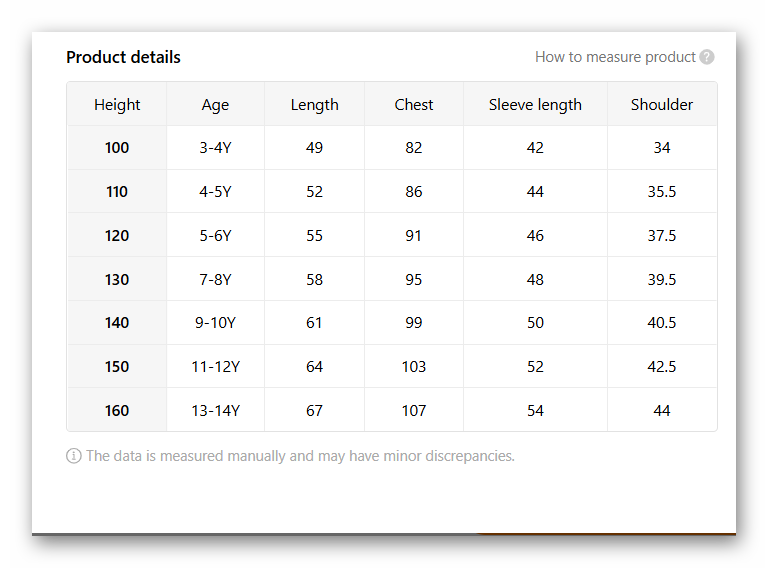
Task: Click the manual measurement disclaimer text
Action: click(300, 456)
